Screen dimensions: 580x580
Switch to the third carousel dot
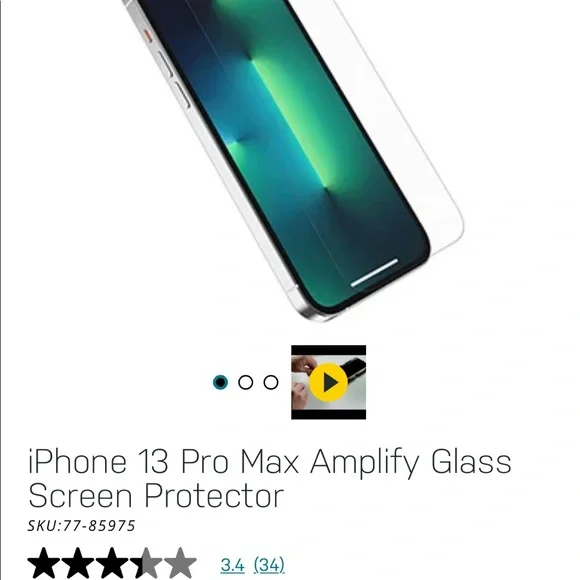(x=271, y=382)
